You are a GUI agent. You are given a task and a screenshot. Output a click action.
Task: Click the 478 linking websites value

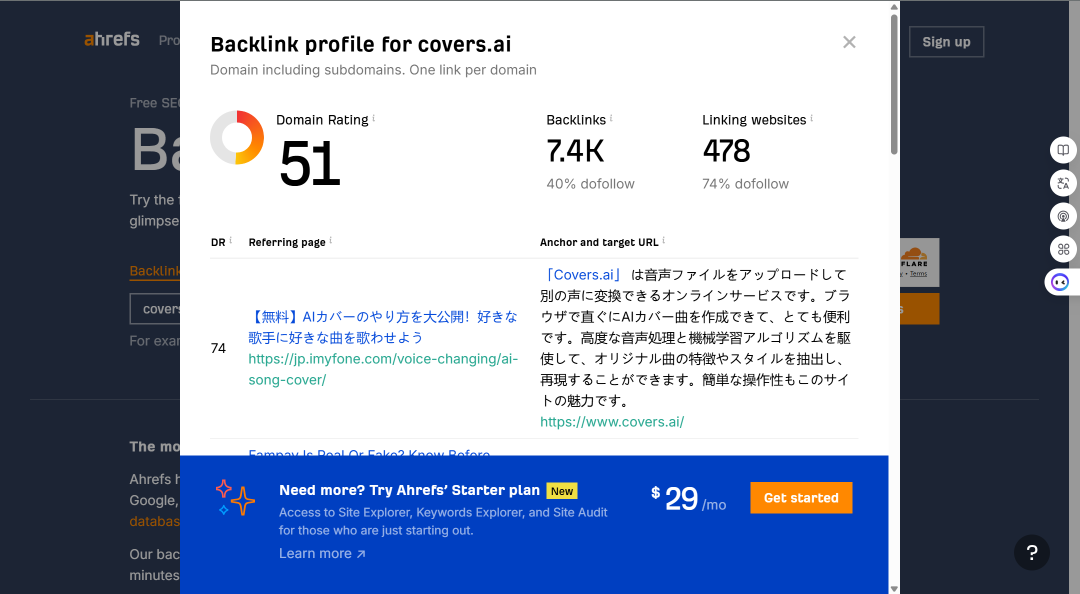point(726,151)
